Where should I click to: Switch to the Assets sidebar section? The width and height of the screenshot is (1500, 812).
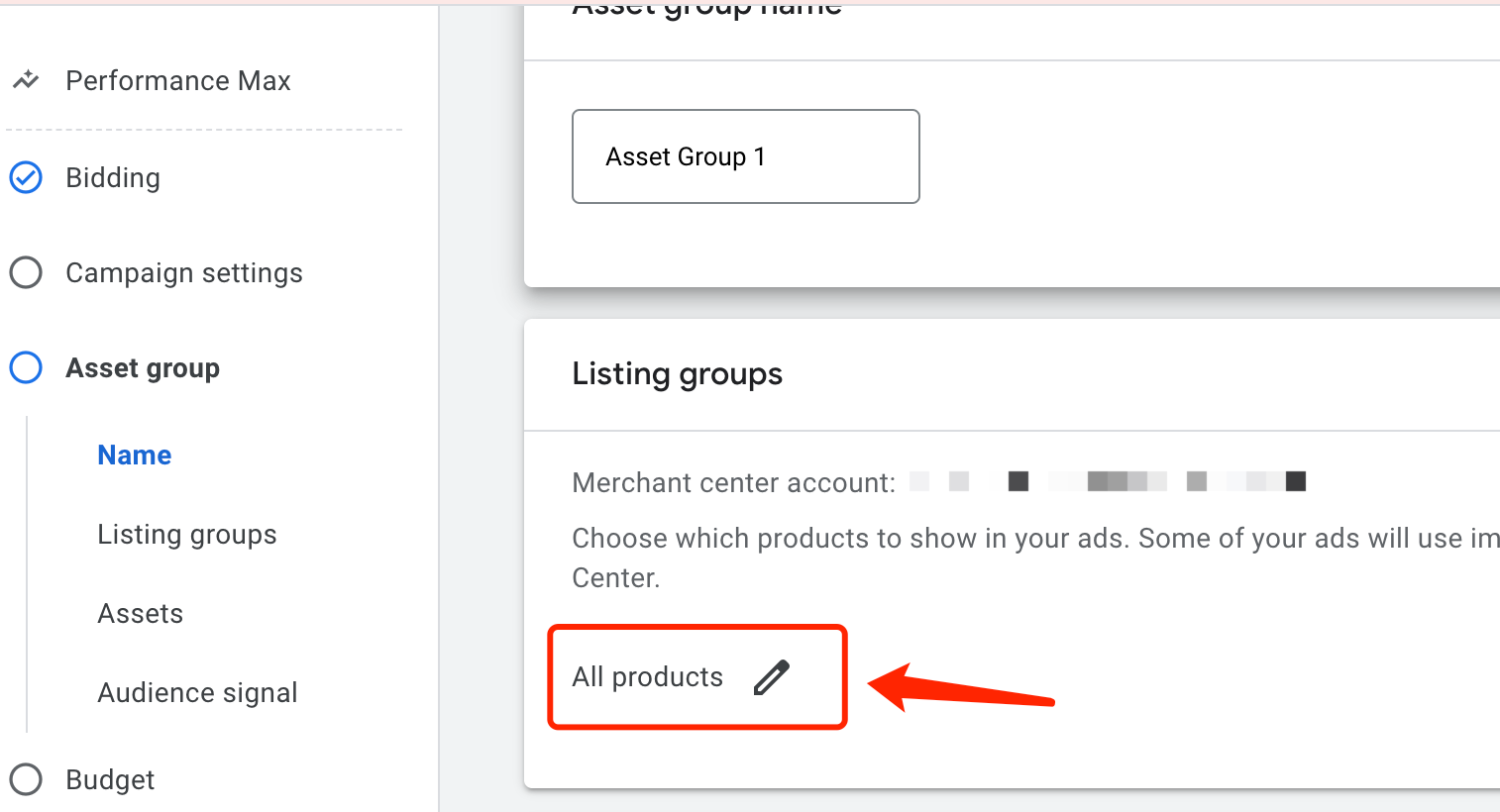tap(140, 613)
